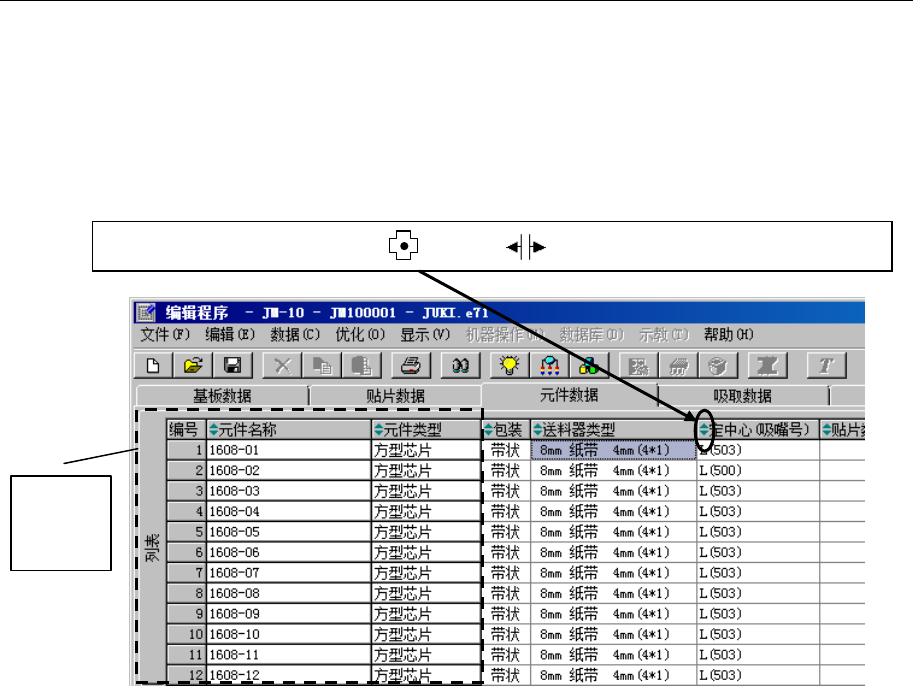Open the 数据(C) menu
This screenshot has width=913, height=686.
tap(295, 335)
